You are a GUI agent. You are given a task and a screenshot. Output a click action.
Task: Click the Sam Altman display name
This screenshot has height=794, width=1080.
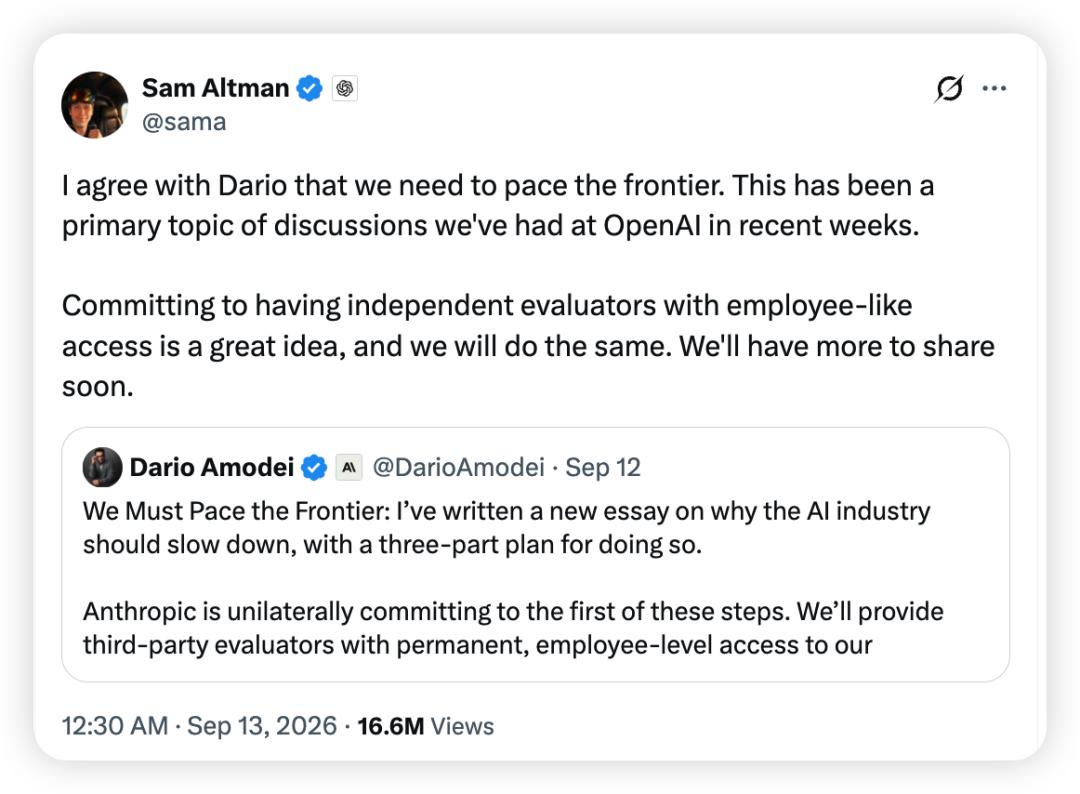pos(215,88)
